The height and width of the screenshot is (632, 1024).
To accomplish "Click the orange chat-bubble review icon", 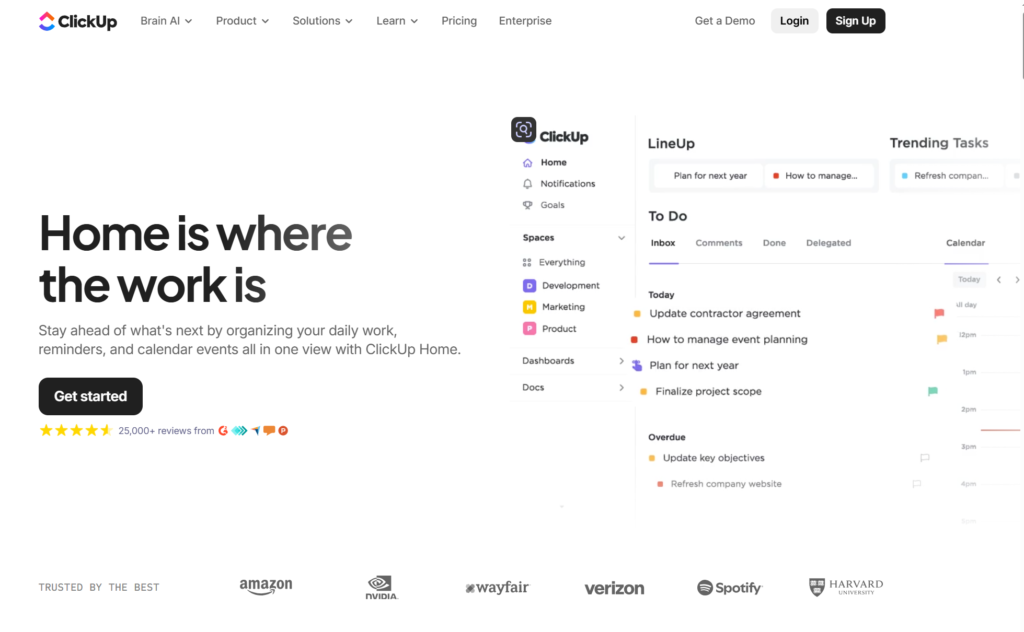I will pos(269,431).
